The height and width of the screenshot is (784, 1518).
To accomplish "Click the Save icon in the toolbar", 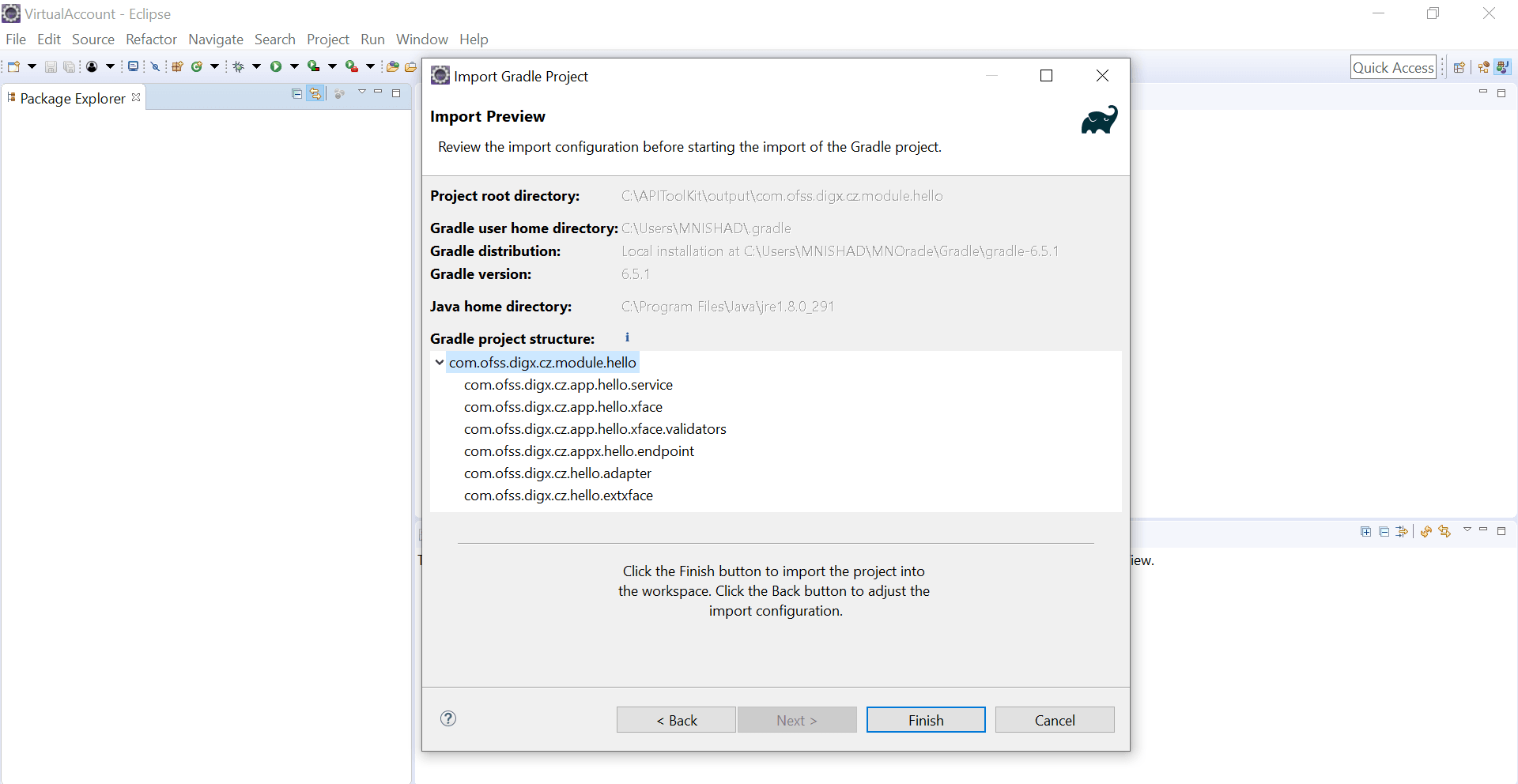I will click(x=51, y=66).
